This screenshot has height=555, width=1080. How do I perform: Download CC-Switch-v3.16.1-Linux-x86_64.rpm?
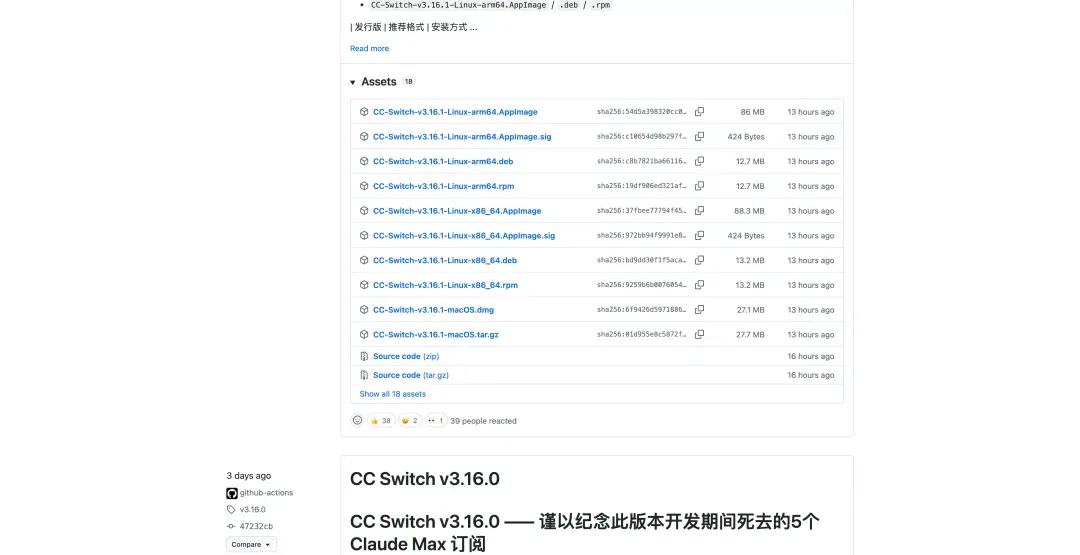[x=446, y=285]
